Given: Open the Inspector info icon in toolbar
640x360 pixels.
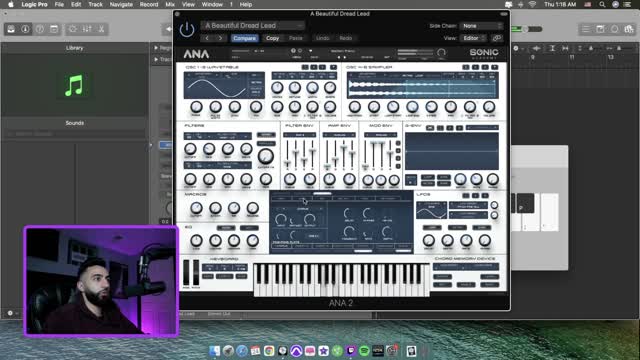Looking at the screenshot, I should click(25, 29).
